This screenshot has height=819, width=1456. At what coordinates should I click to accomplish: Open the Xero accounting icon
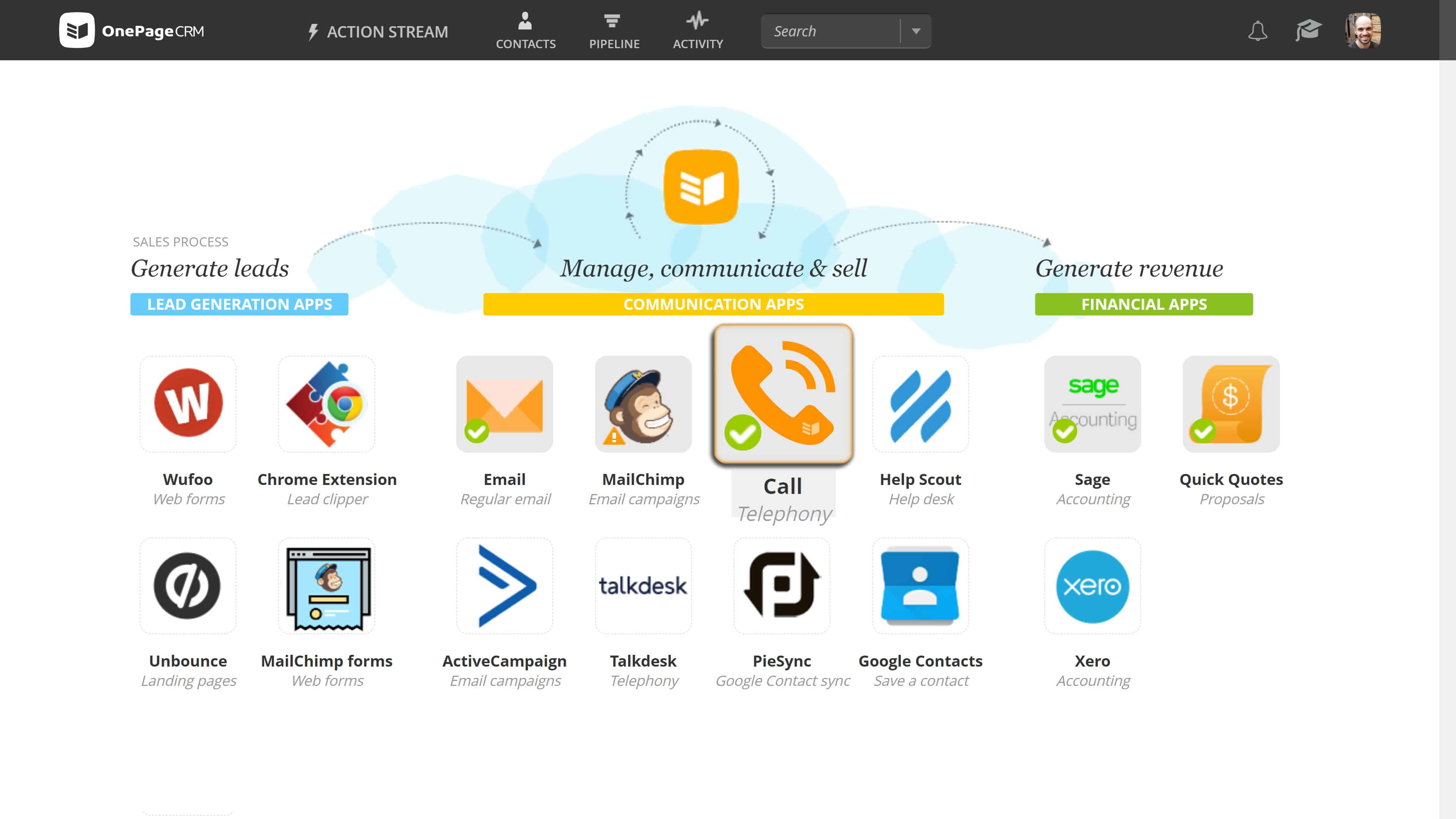pyautogui.click(x=1092, y=585)
